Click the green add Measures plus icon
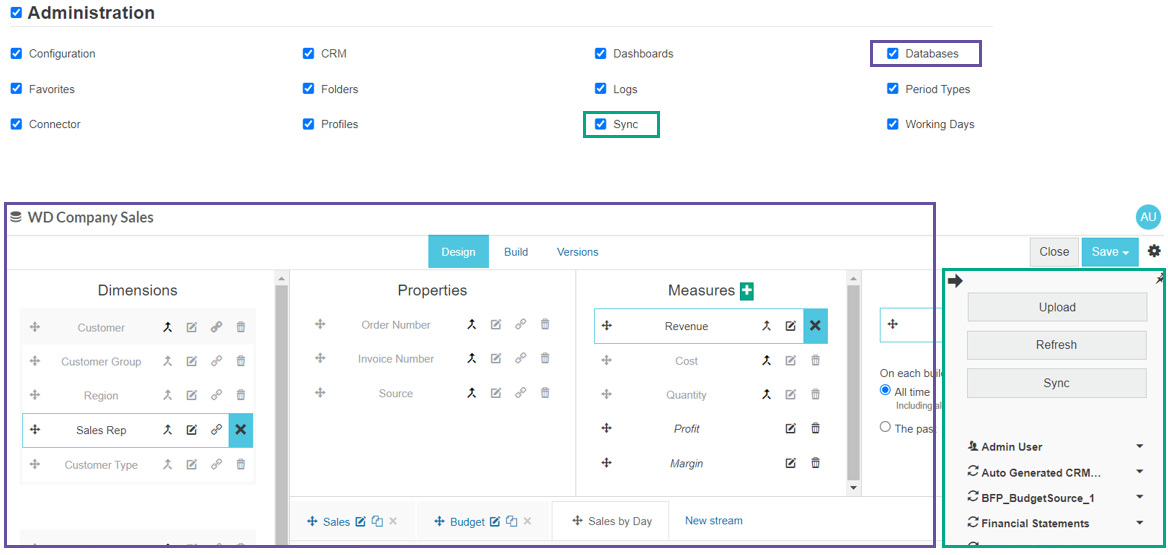The height and width of the screenshot is (555, 1168). point(747,291)
